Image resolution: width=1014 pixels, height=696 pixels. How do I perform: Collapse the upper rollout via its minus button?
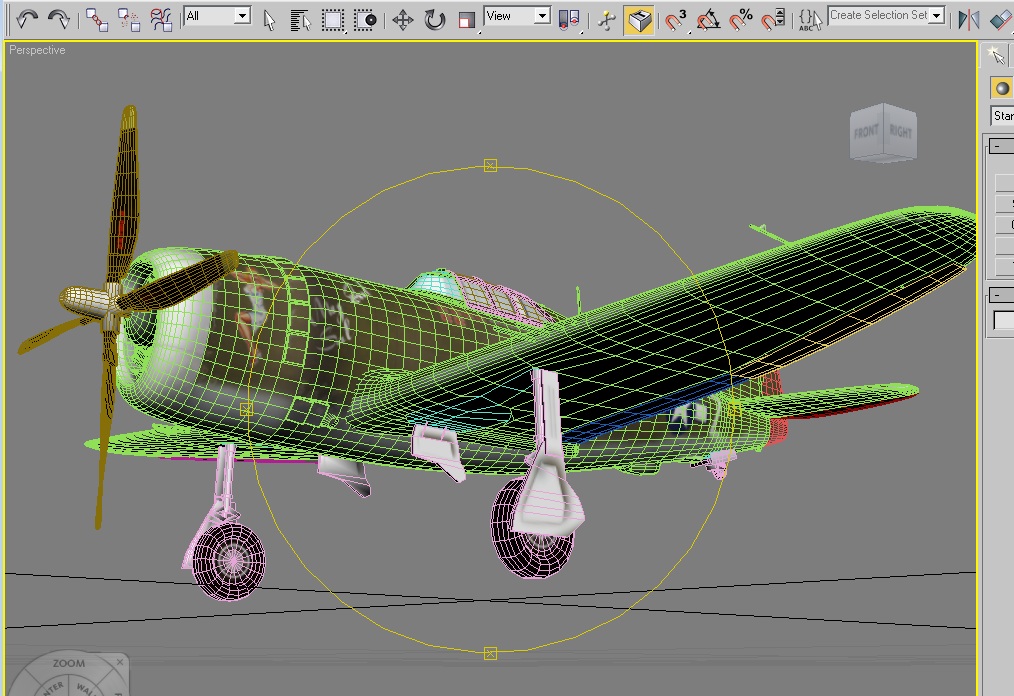[997, 146]
